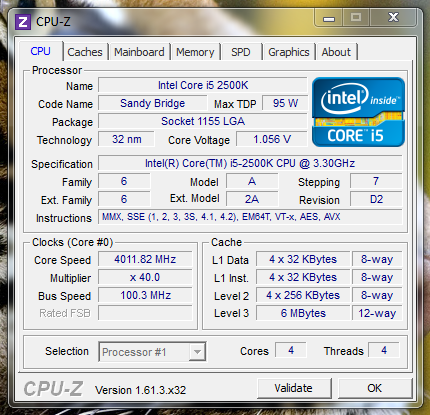This screenshot has height=415, width=430.
Task: Select the Memory tab
Action: 195,52
